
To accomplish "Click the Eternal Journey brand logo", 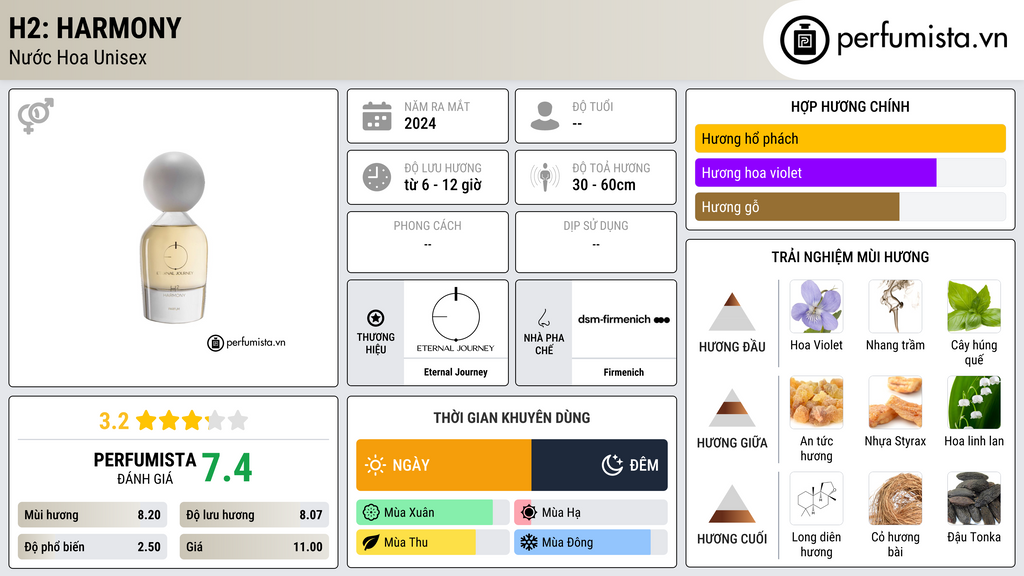I will click(456, 321).
